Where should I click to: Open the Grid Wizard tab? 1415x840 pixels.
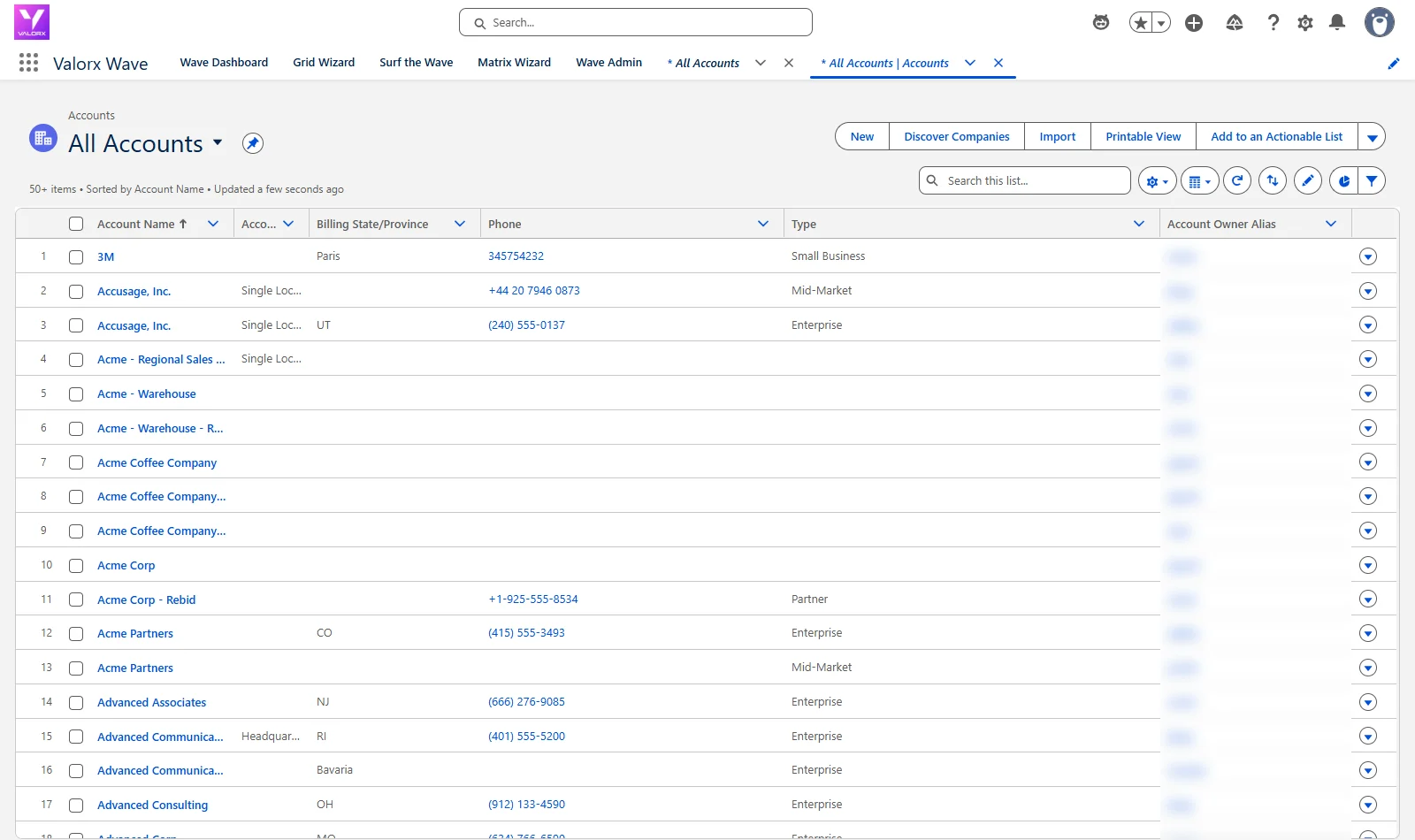pyautogui.click(x=324, y=63)
